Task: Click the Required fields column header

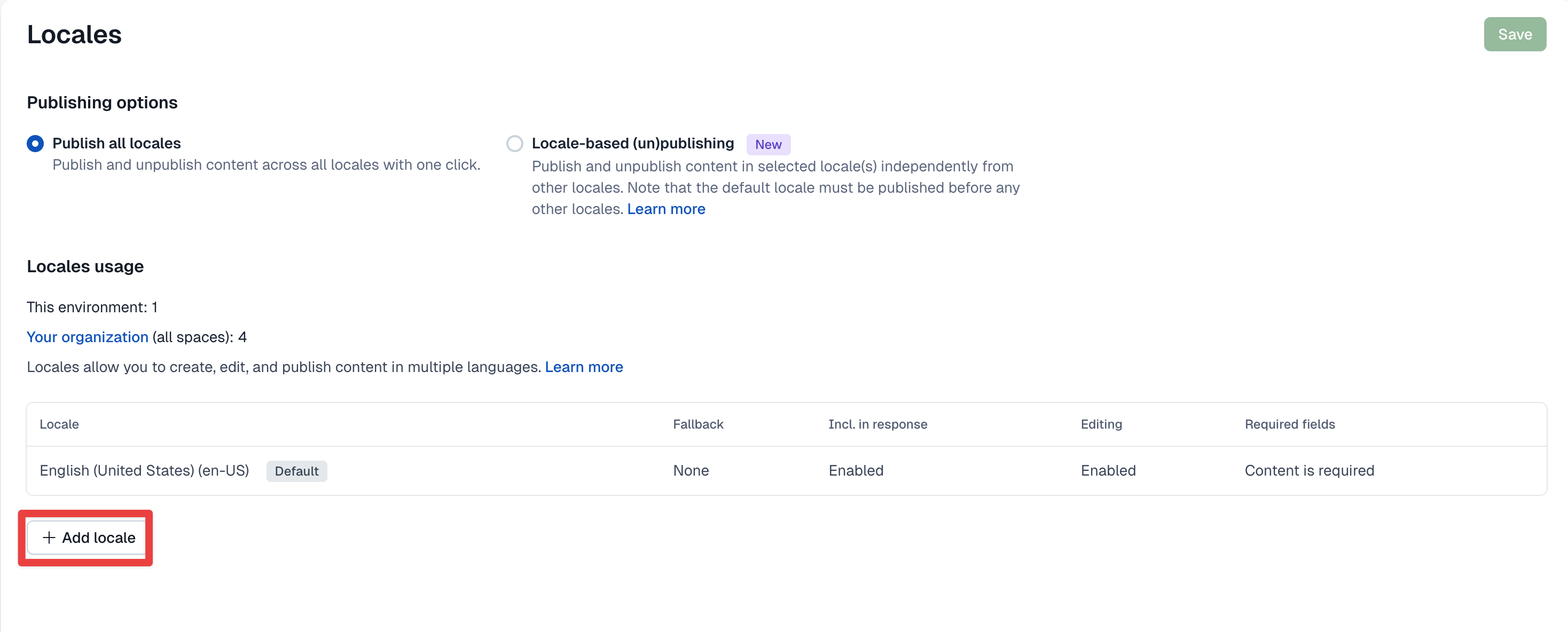Action: coord(1289,424)
